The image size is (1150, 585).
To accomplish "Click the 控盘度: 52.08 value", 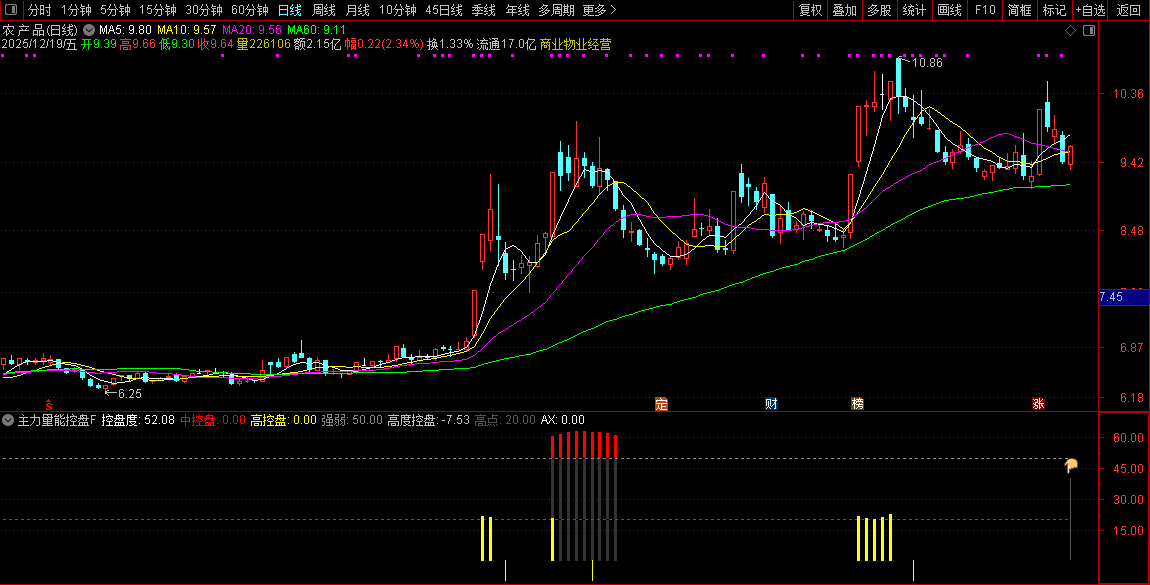I will 138,420.
